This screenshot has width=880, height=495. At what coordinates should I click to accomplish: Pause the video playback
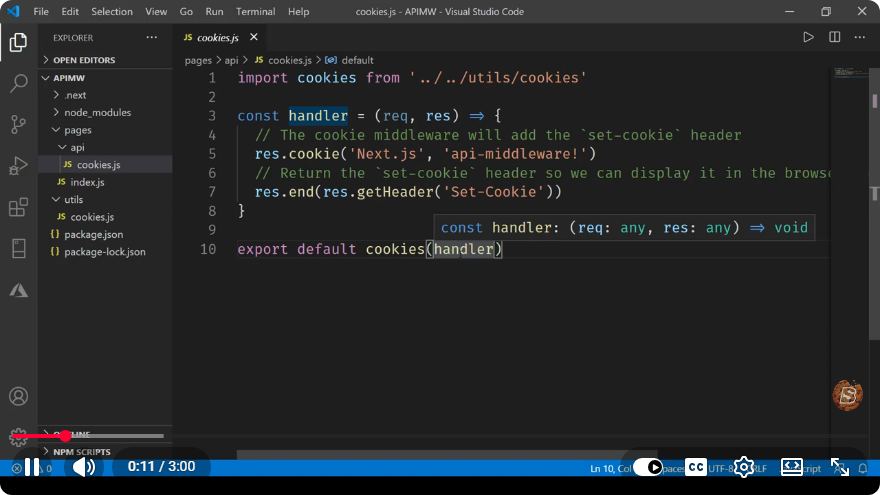(x=32, y=467)
